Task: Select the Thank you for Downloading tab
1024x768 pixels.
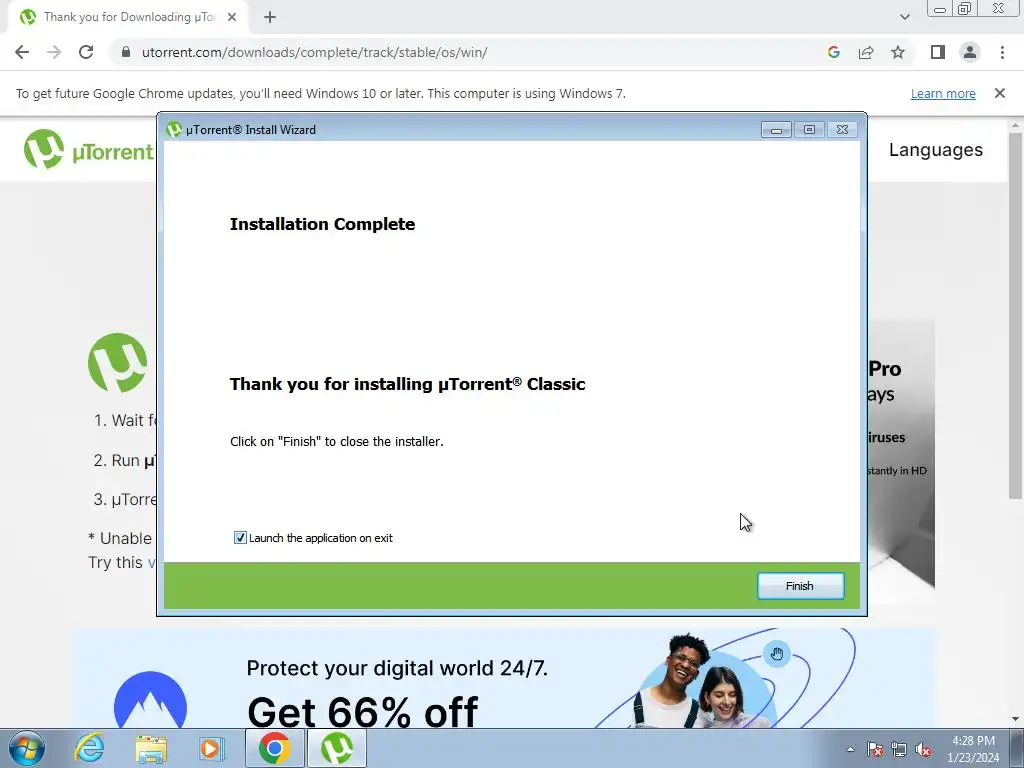Action: [128, 17]
